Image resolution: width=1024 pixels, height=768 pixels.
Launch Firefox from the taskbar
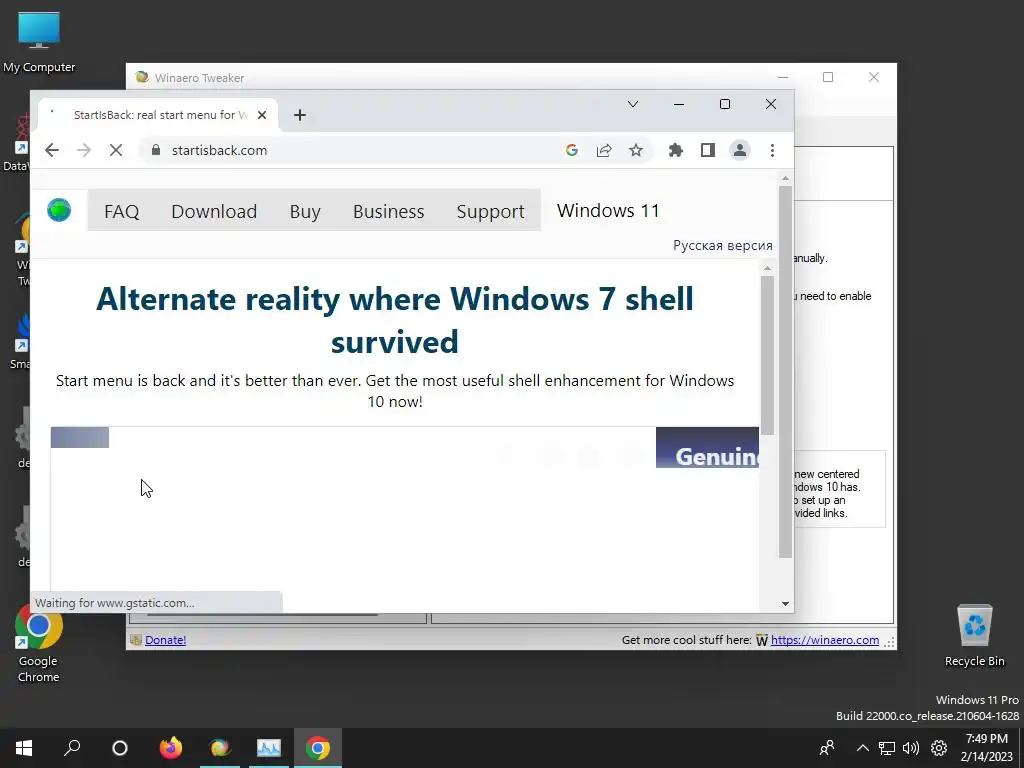[x=170, y=748]
